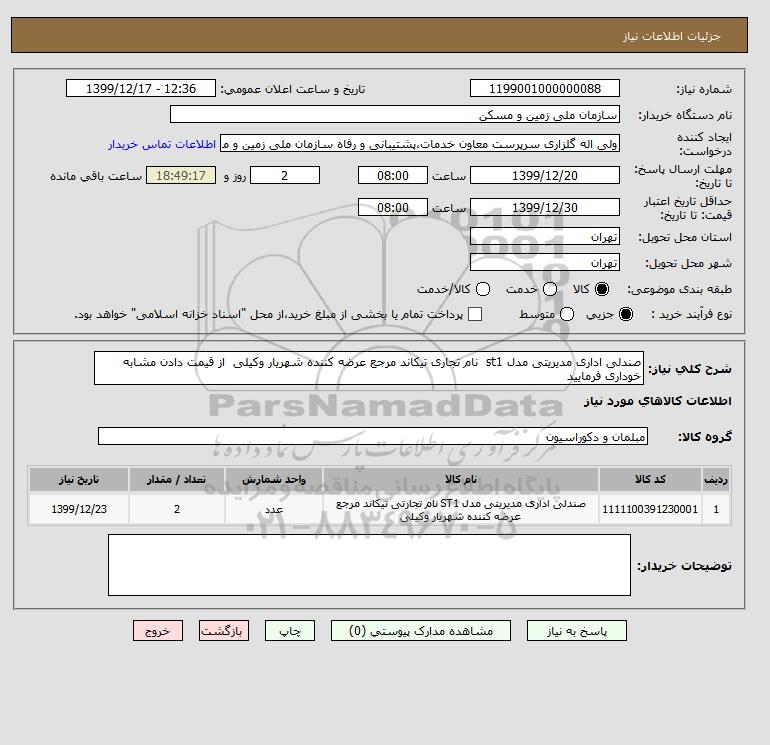770x745 pixels.
Task: Click the شهر محل تحویل تهران field
Action: (545, 263)
